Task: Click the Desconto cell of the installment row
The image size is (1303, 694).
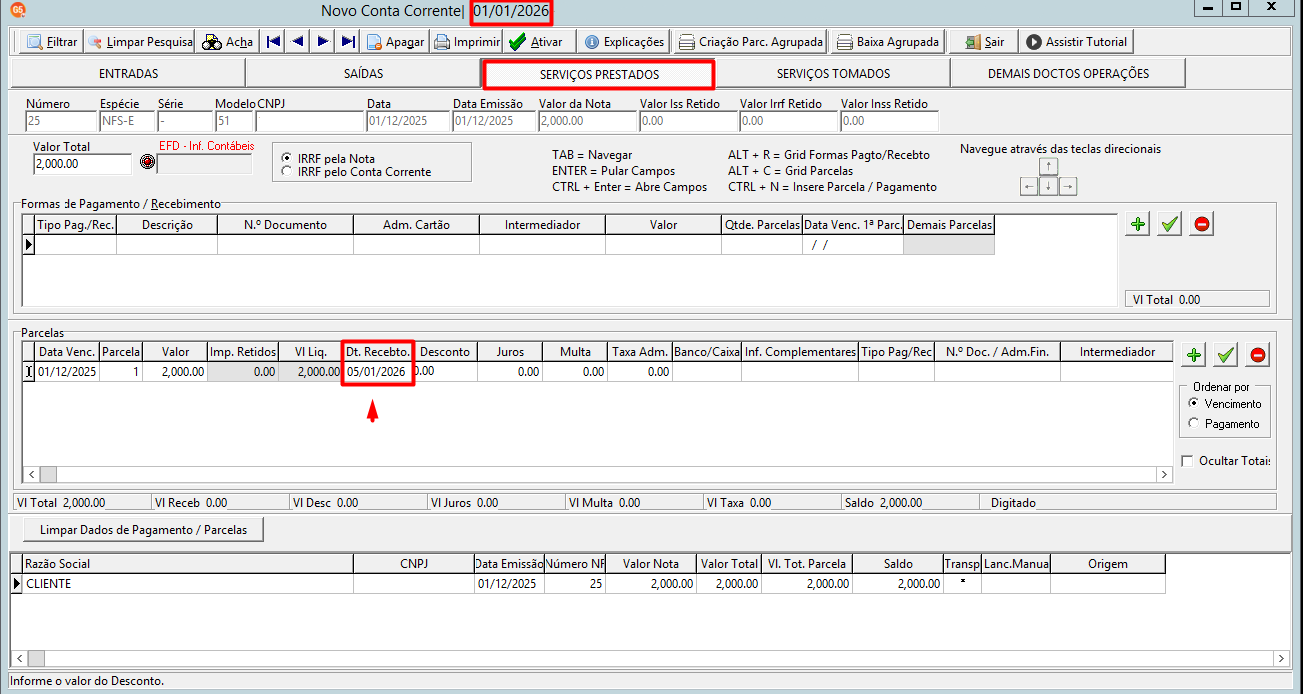Action: [x=445, y=371]
